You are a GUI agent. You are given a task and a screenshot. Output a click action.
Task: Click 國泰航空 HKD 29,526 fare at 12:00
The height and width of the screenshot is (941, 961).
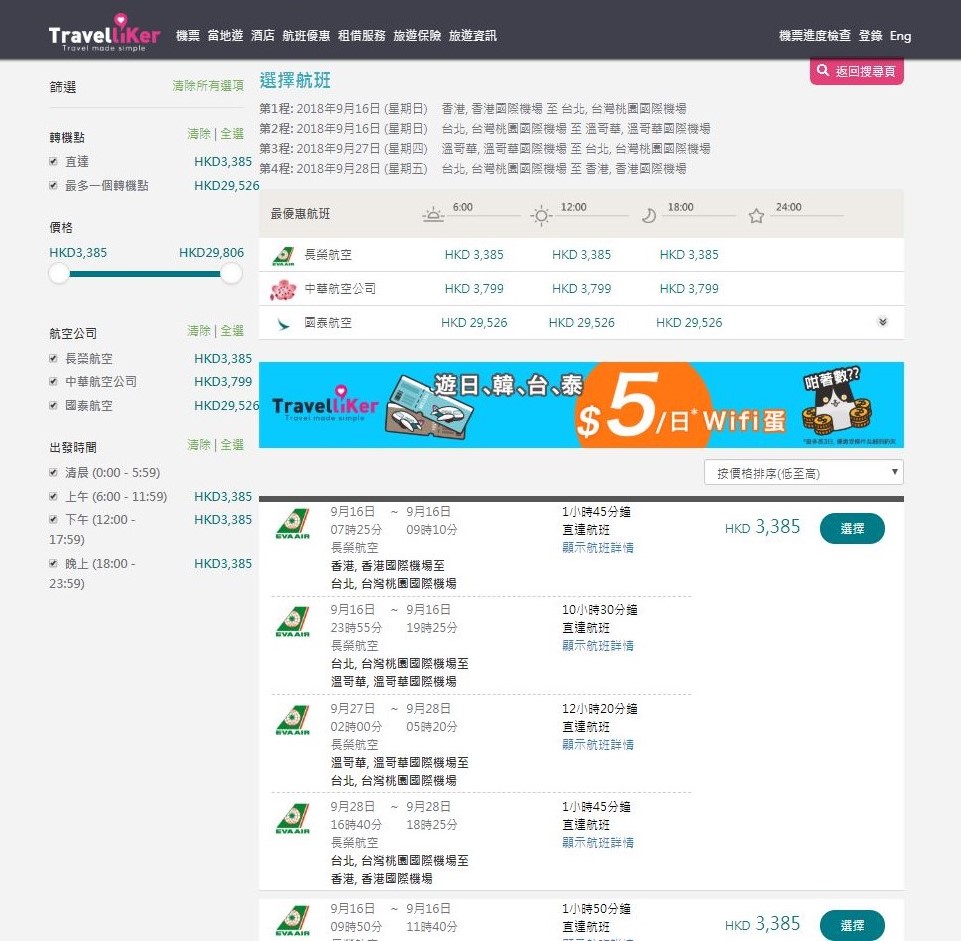click(x=581, y=323)
